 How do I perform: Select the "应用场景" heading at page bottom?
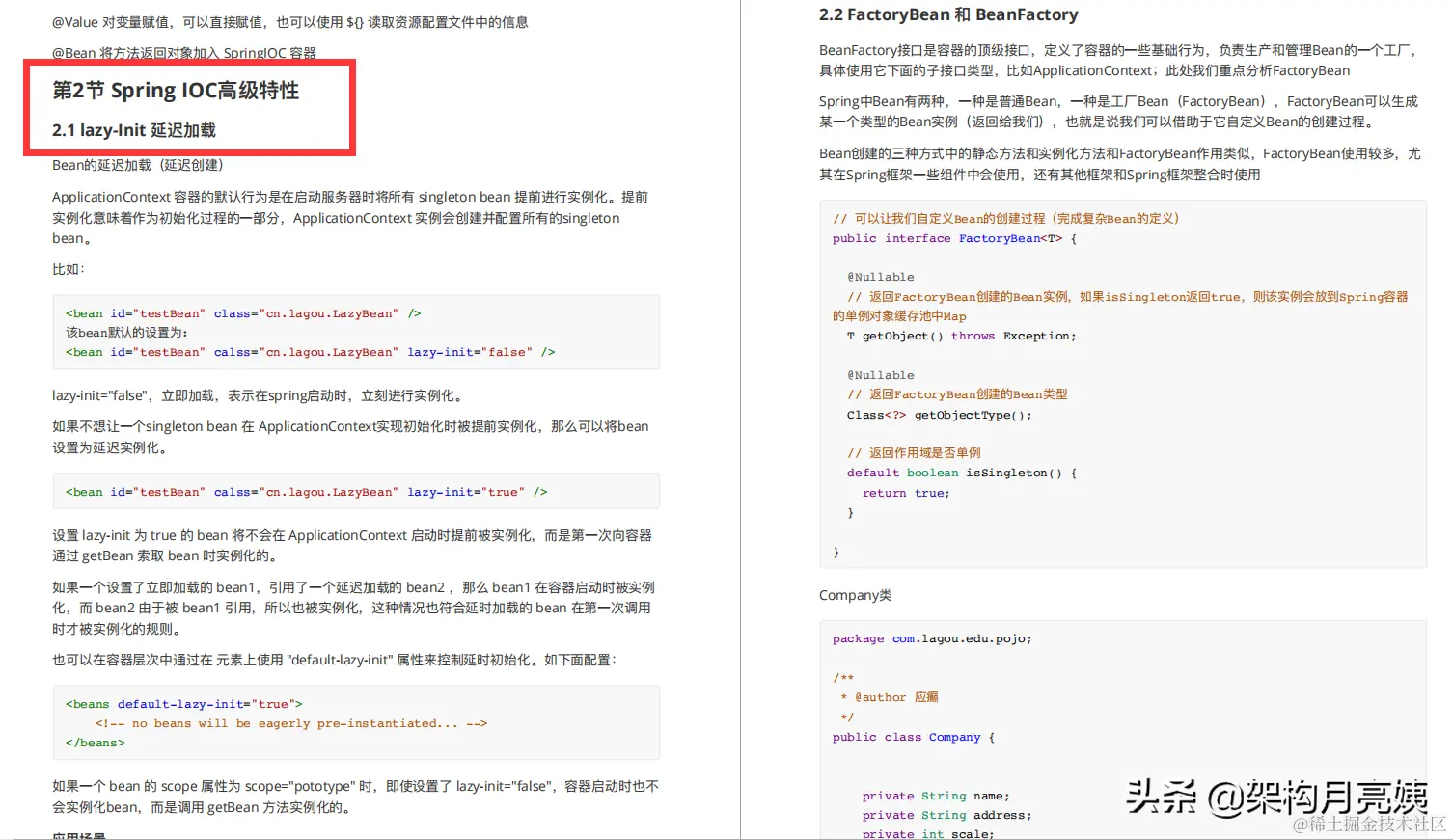pyautogui.click(x=79, y=835)
